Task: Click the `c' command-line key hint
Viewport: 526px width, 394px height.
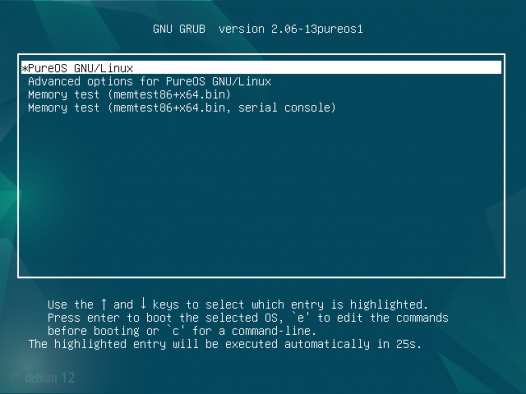Action: point(176,331)
